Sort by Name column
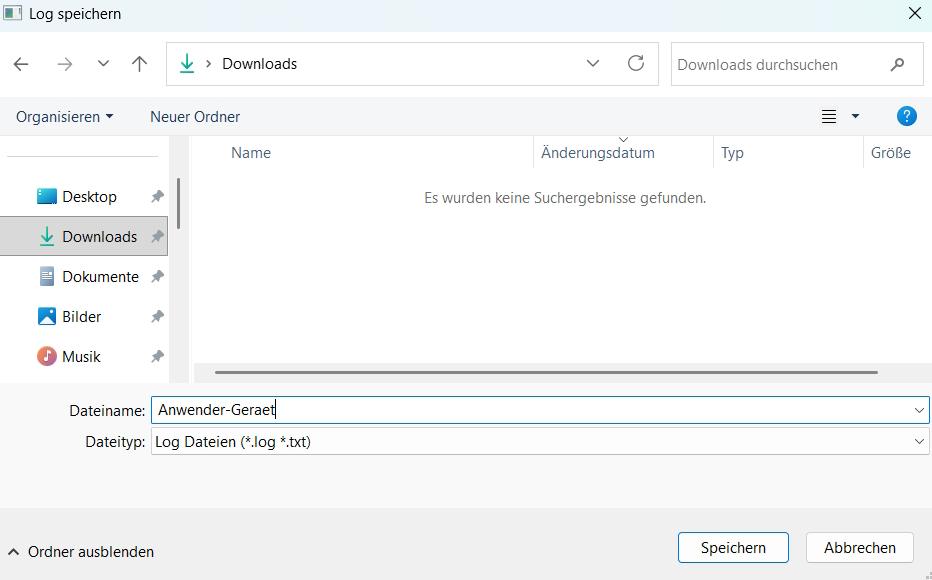The width and height of the screenshot is (932, 580). click(x=251, y=153)
